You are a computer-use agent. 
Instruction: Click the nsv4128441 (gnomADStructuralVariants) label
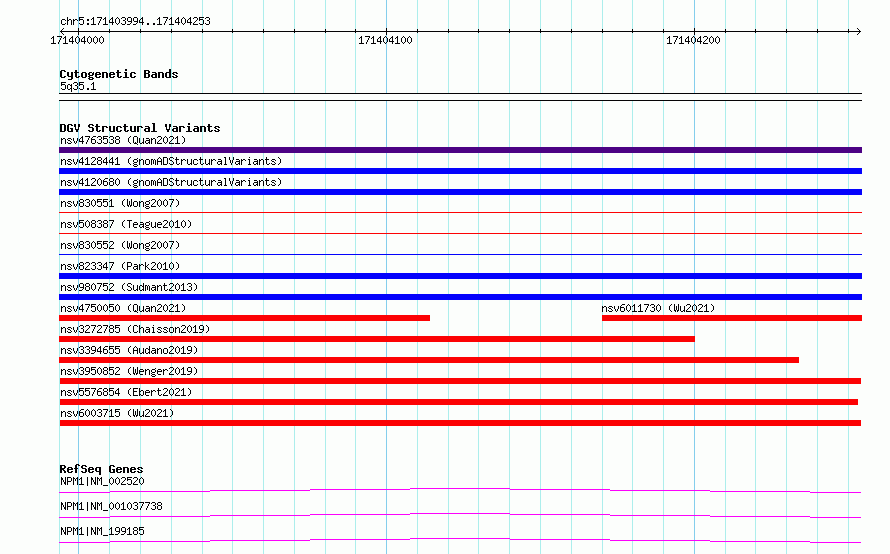(171, 161)
